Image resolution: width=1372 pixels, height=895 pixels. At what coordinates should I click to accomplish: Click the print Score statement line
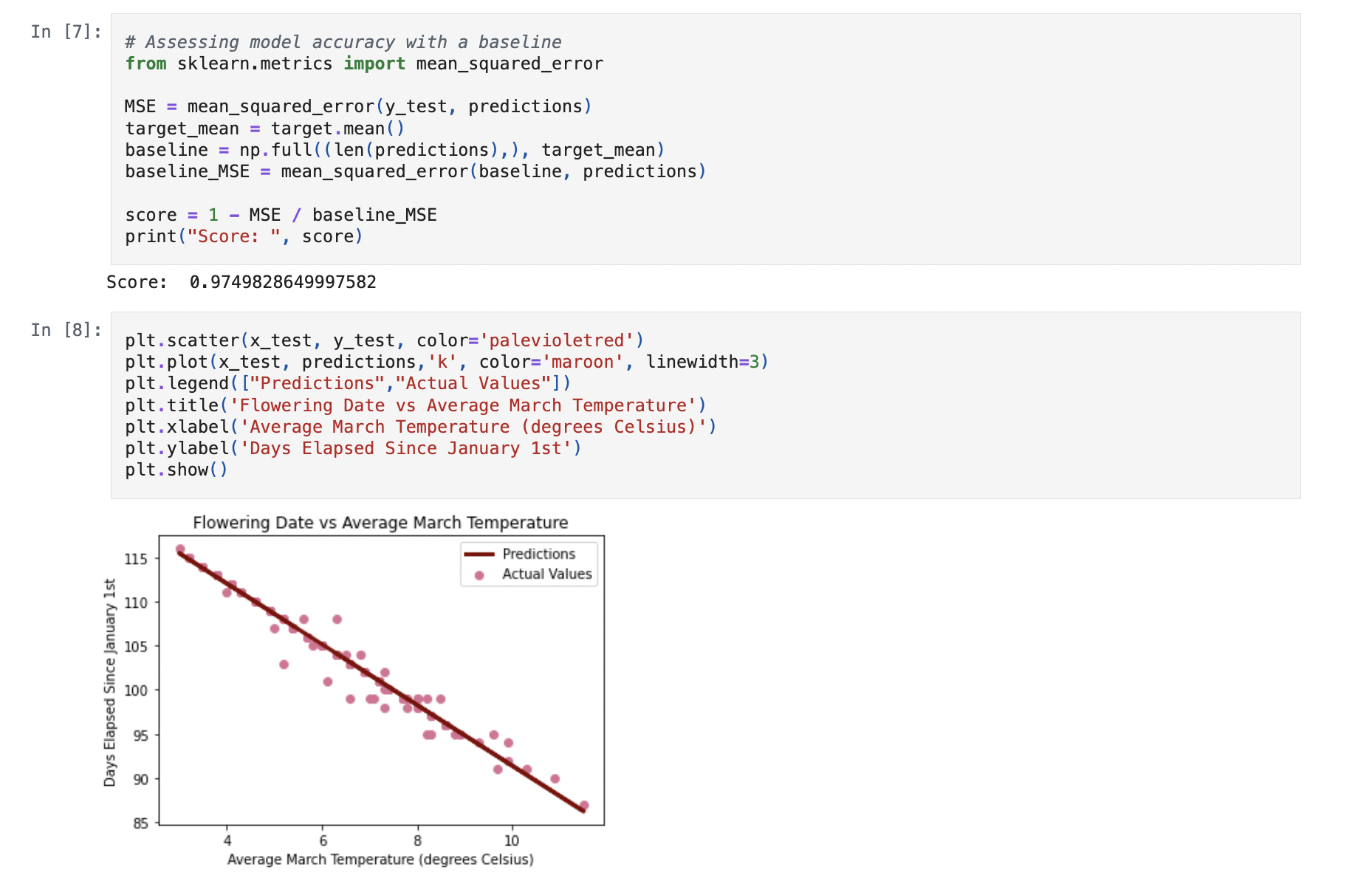(244, 236)
